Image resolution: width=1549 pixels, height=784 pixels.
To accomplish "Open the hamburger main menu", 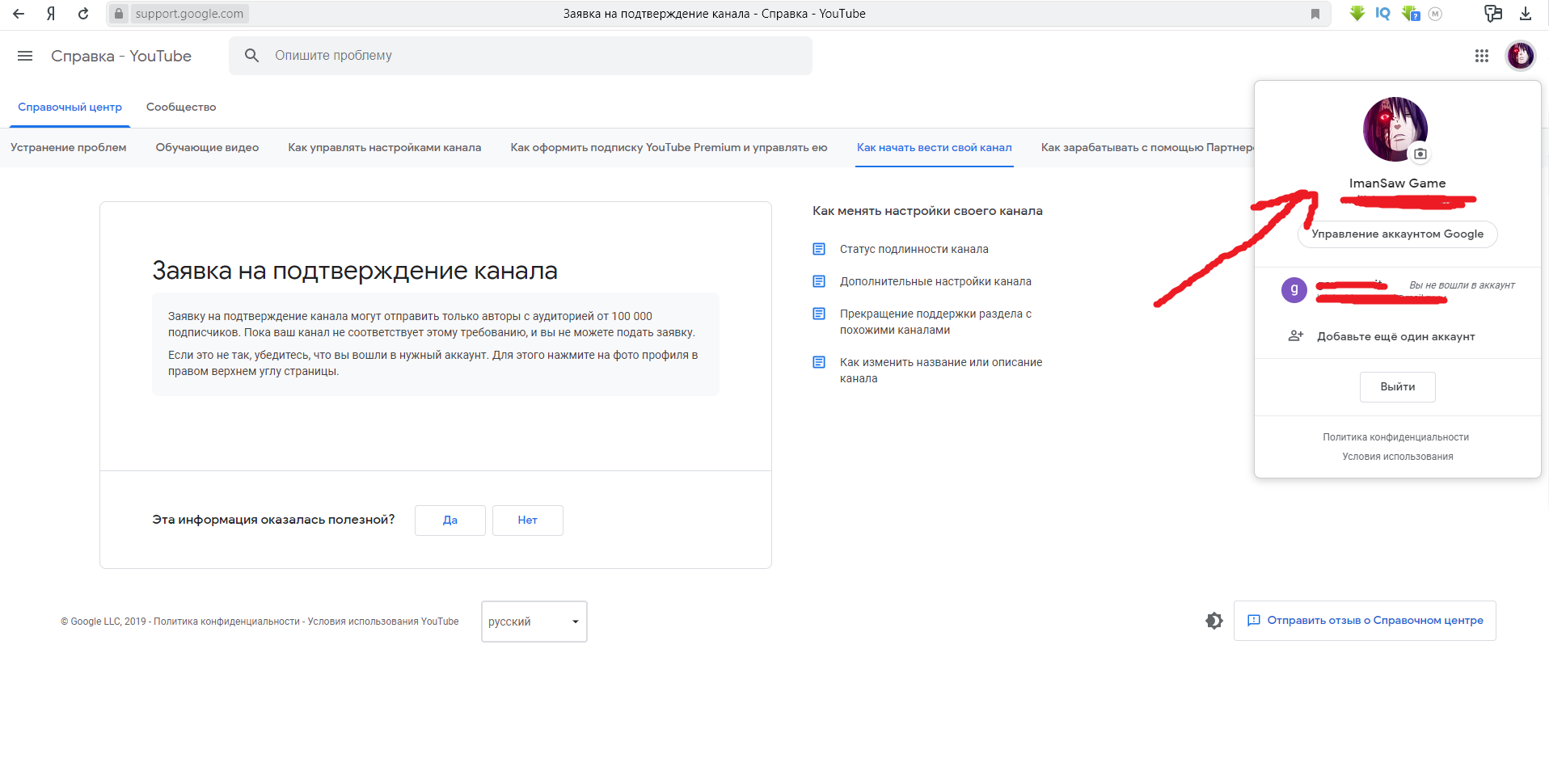I will click(25, 56).
